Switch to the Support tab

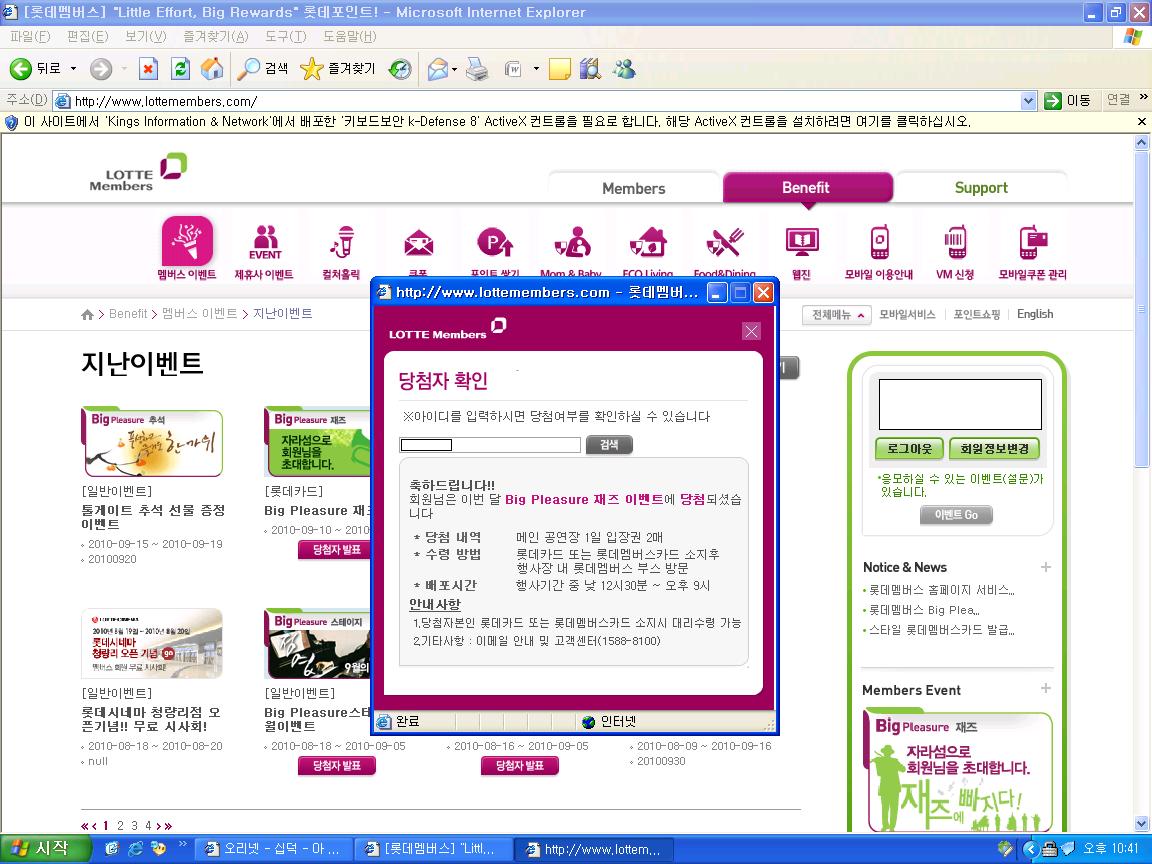(981, 187)
